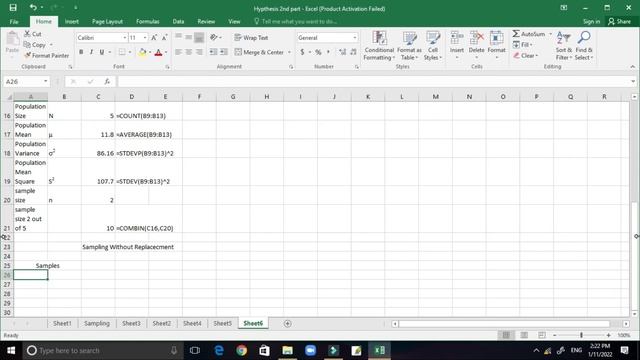Image resolution: width=640 pixels, height=360 pixels.
Task: Switch to Page Layout view in status bar
Action: point(524,335)
